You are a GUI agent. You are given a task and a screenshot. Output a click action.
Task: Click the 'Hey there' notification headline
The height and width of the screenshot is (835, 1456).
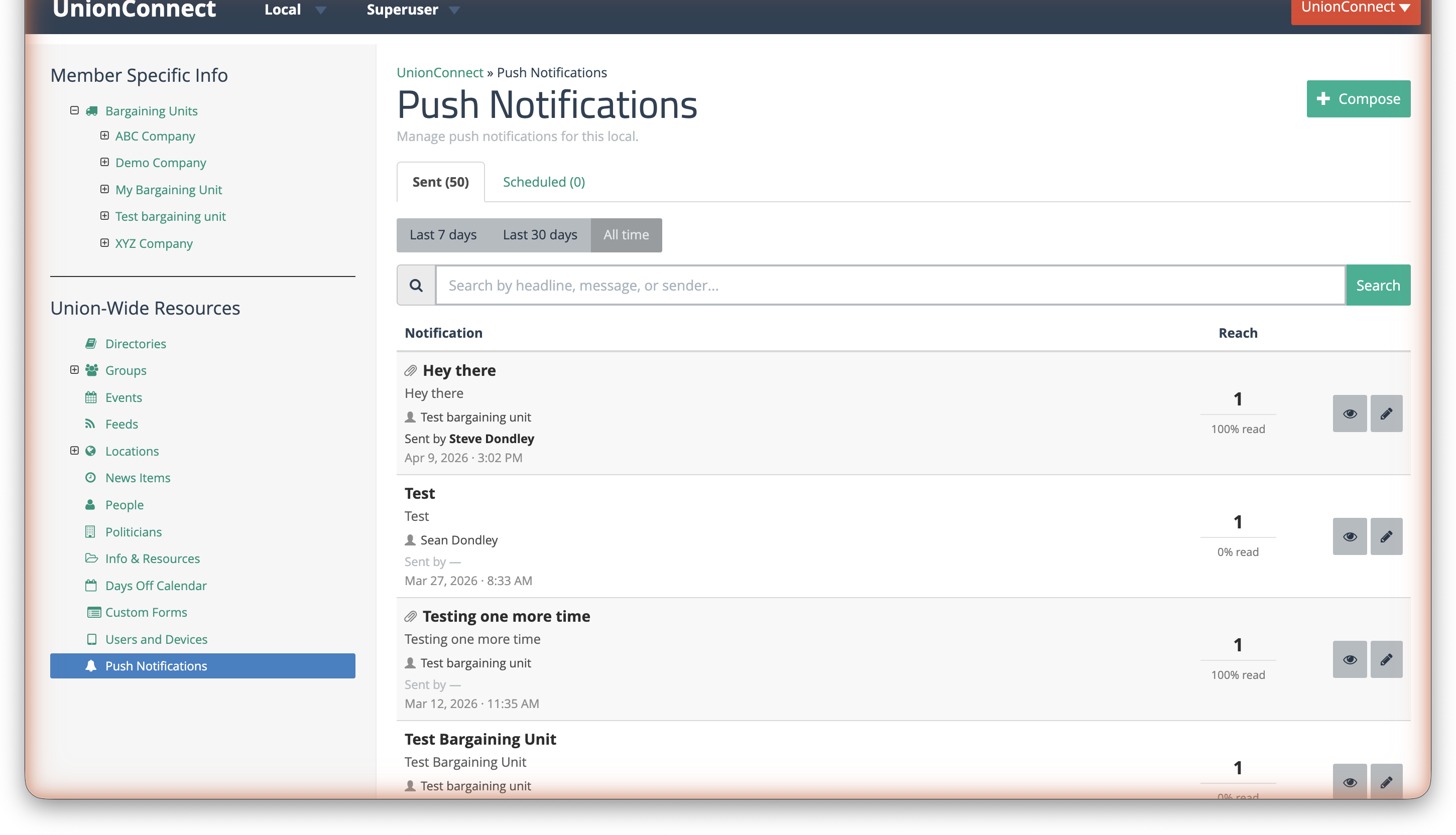tap(459, 370)
